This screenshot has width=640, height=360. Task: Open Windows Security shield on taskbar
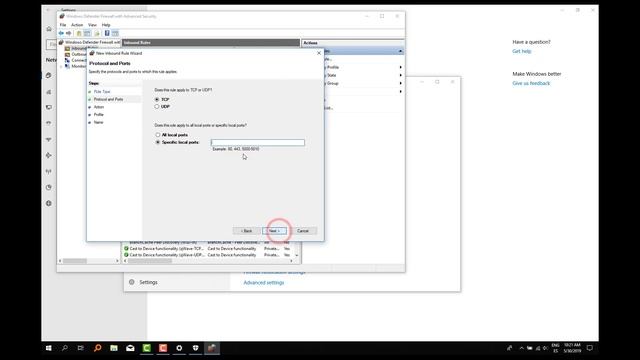(196, 348)
